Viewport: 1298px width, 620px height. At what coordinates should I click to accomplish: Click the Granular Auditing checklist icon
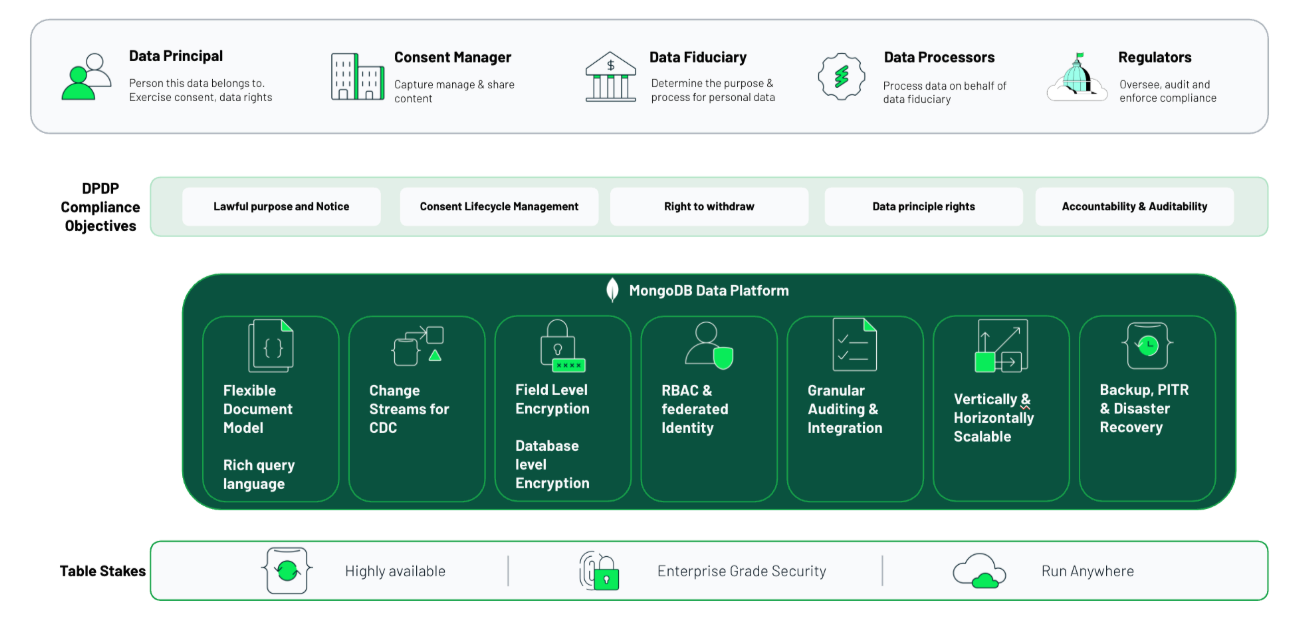point(855,346)
